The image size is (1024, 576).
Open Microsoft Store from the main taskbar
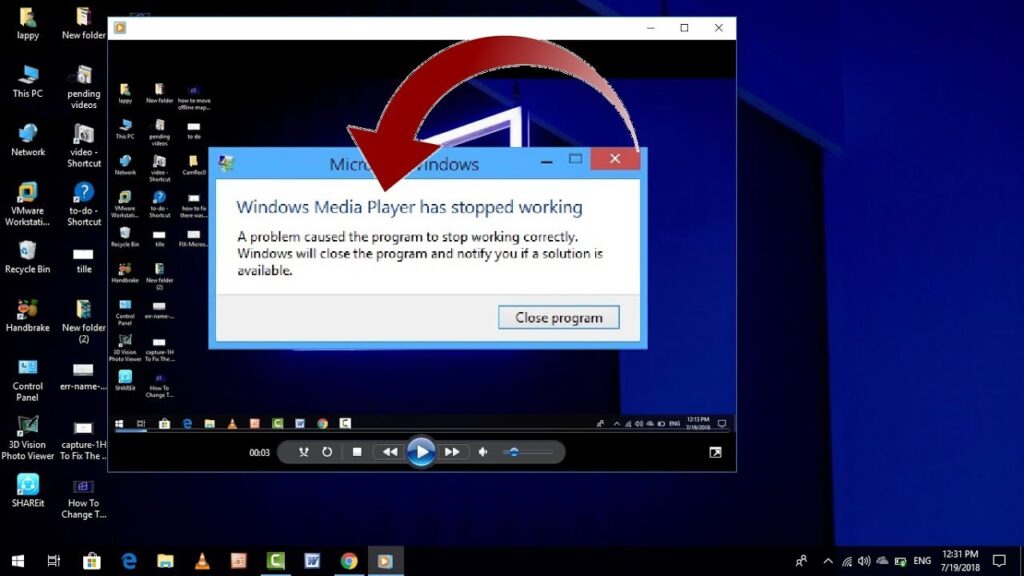[x=91, y=561]
